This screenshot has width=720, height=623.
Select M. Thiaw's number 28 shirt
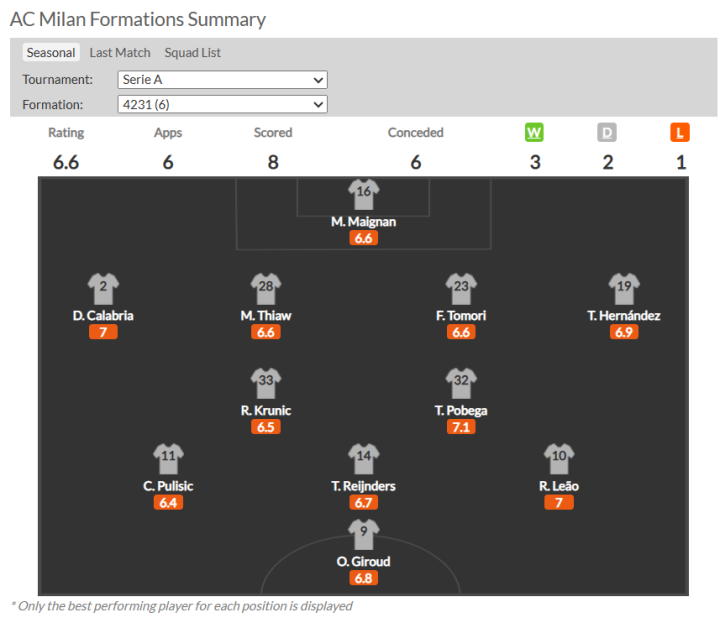click(265, 288)
